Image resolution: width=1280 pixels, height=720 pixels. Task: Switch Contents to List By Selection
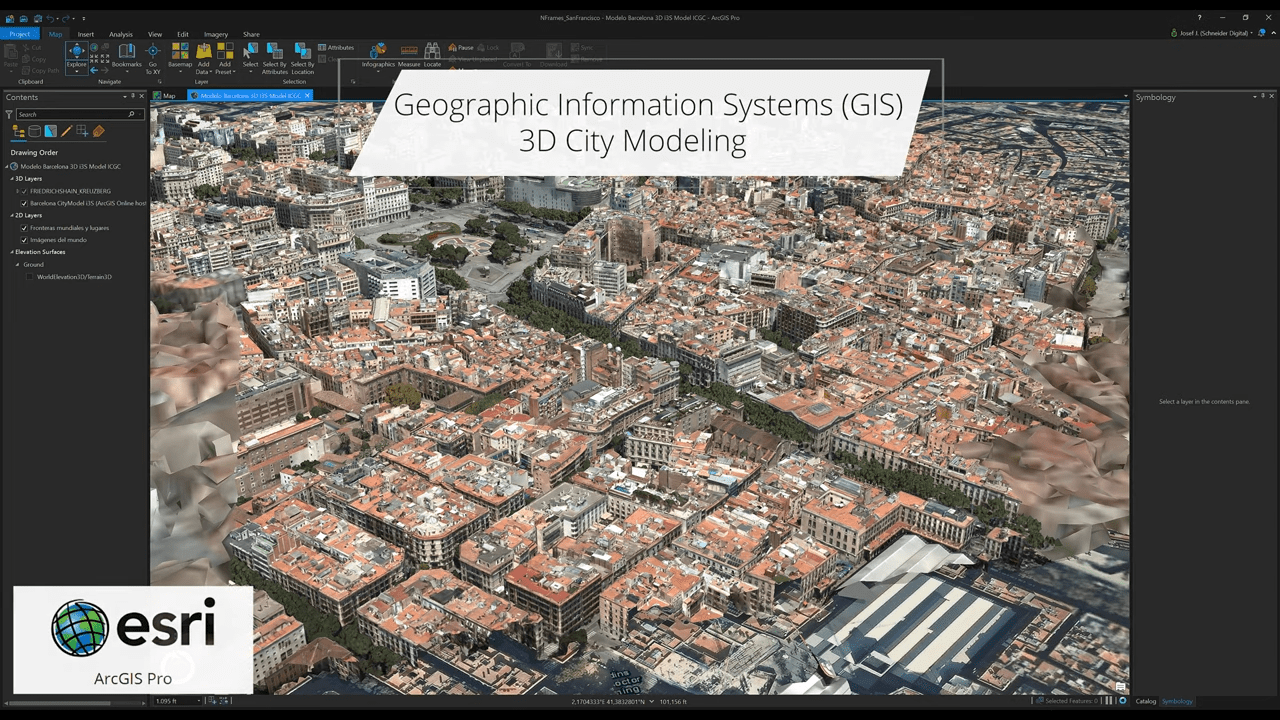click(x=50, y=131)
